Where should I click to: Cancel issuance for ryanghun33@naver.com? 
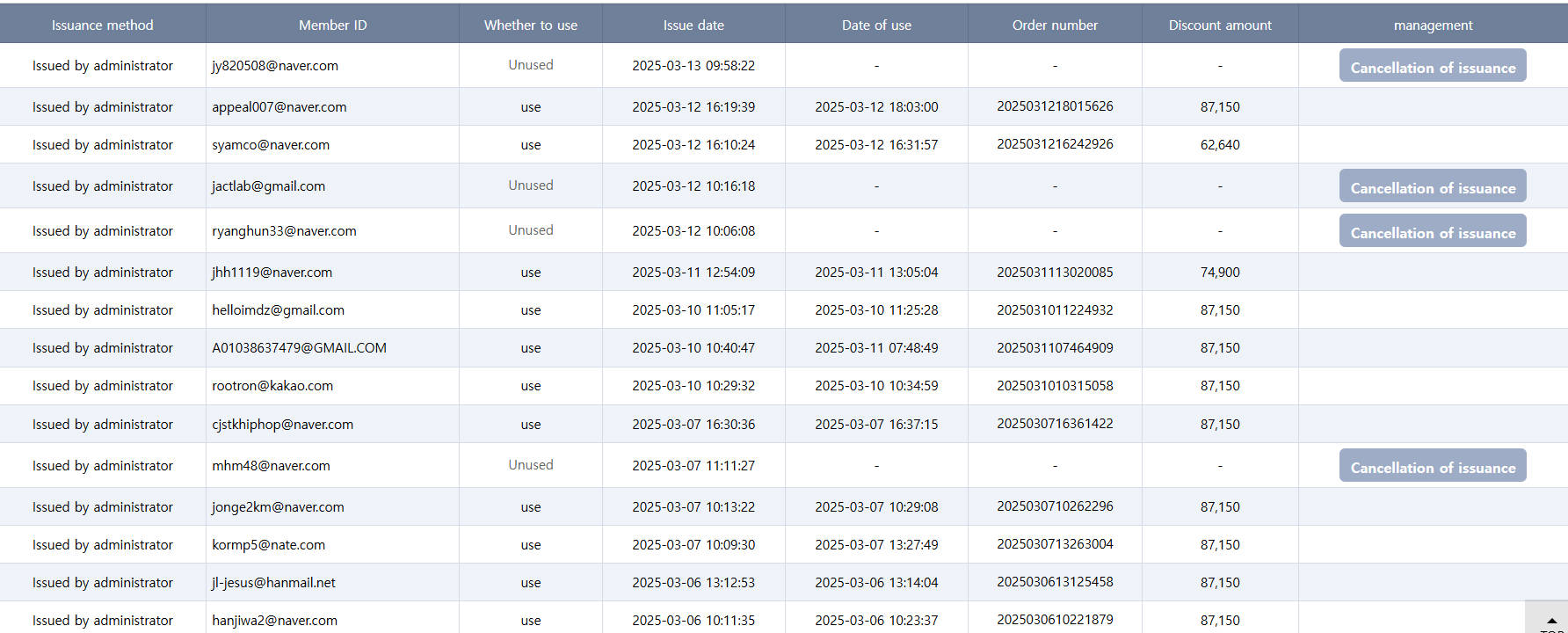[1432, 232]
